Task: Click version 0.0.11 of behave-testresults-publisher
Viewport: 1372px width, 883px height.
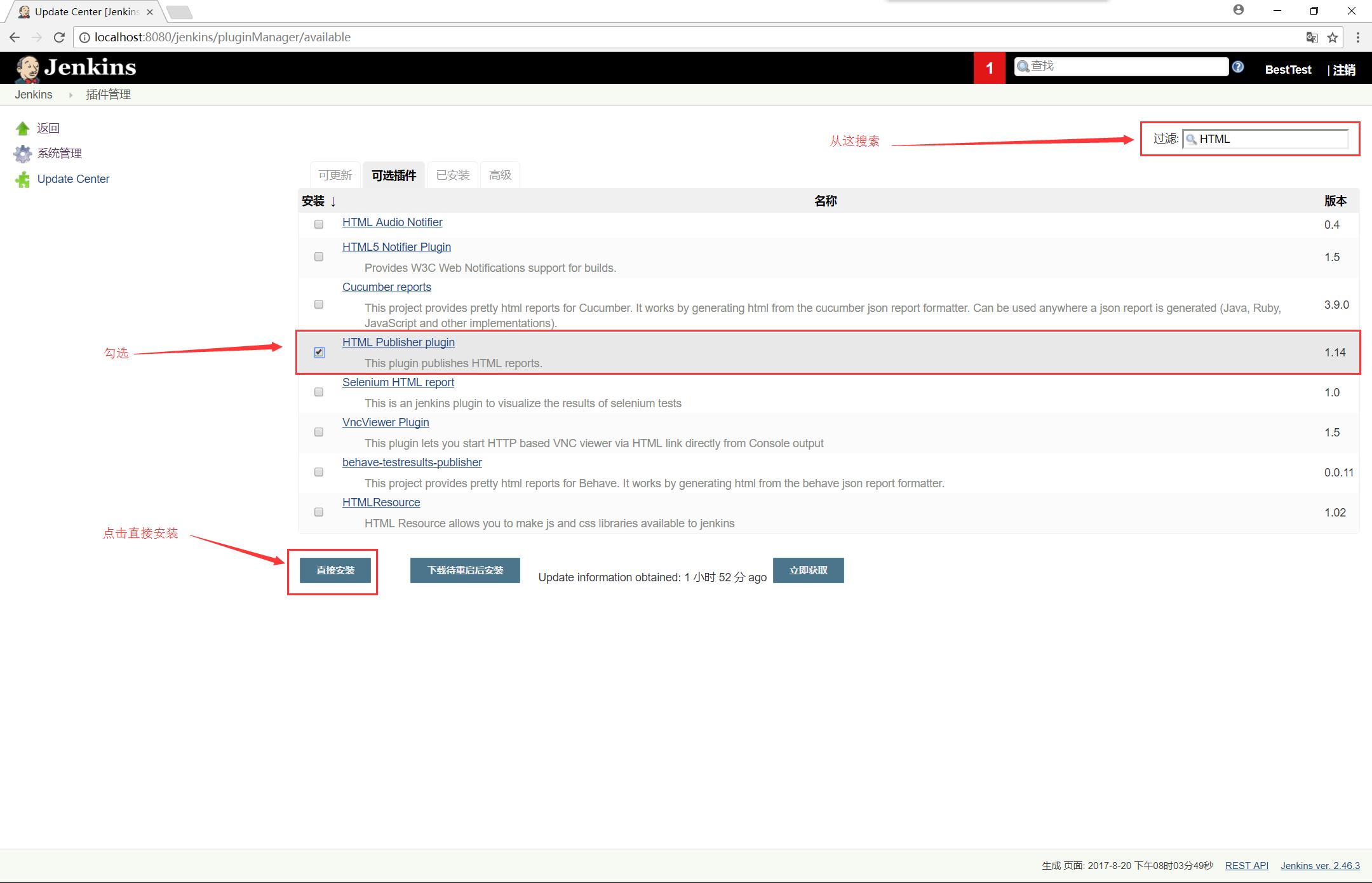Action: [1338, 473]
